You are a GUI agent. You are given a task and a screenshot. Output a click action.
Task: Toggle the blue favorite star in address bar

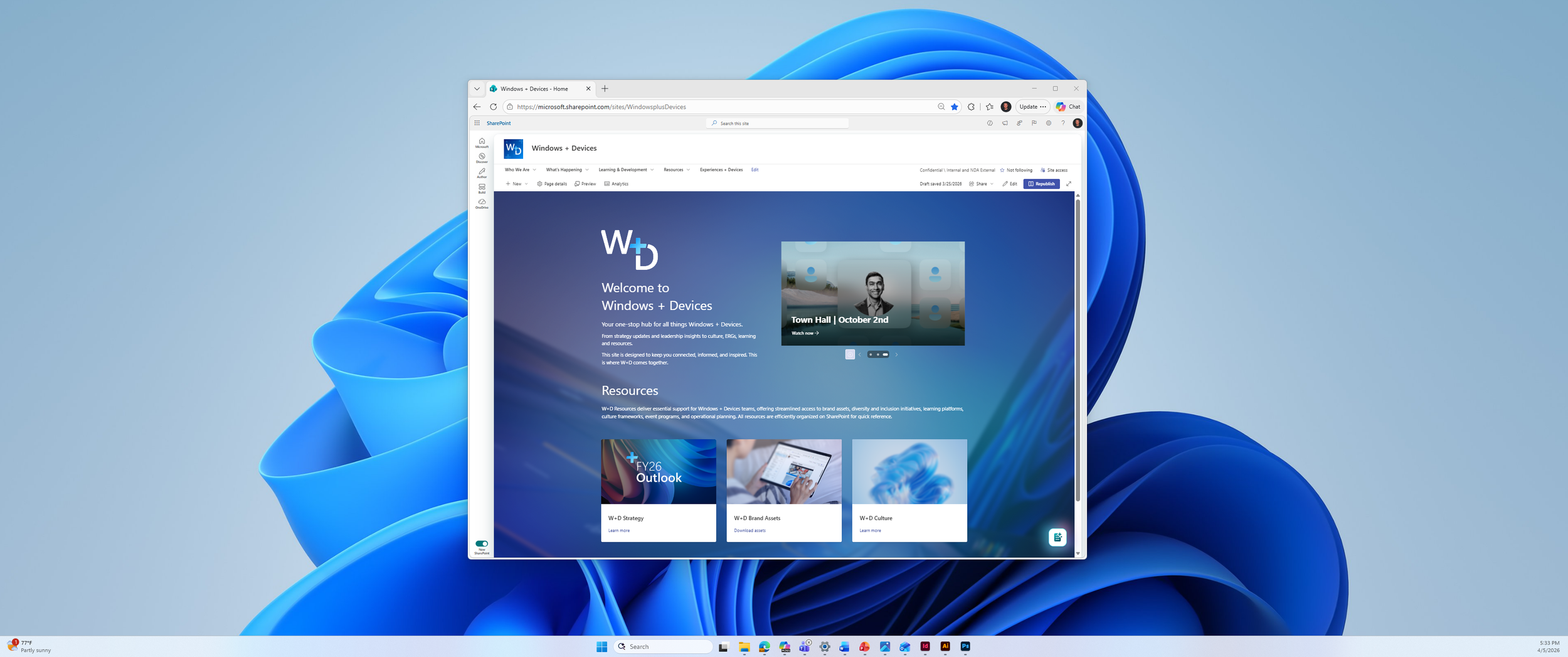tap(955, 107)
